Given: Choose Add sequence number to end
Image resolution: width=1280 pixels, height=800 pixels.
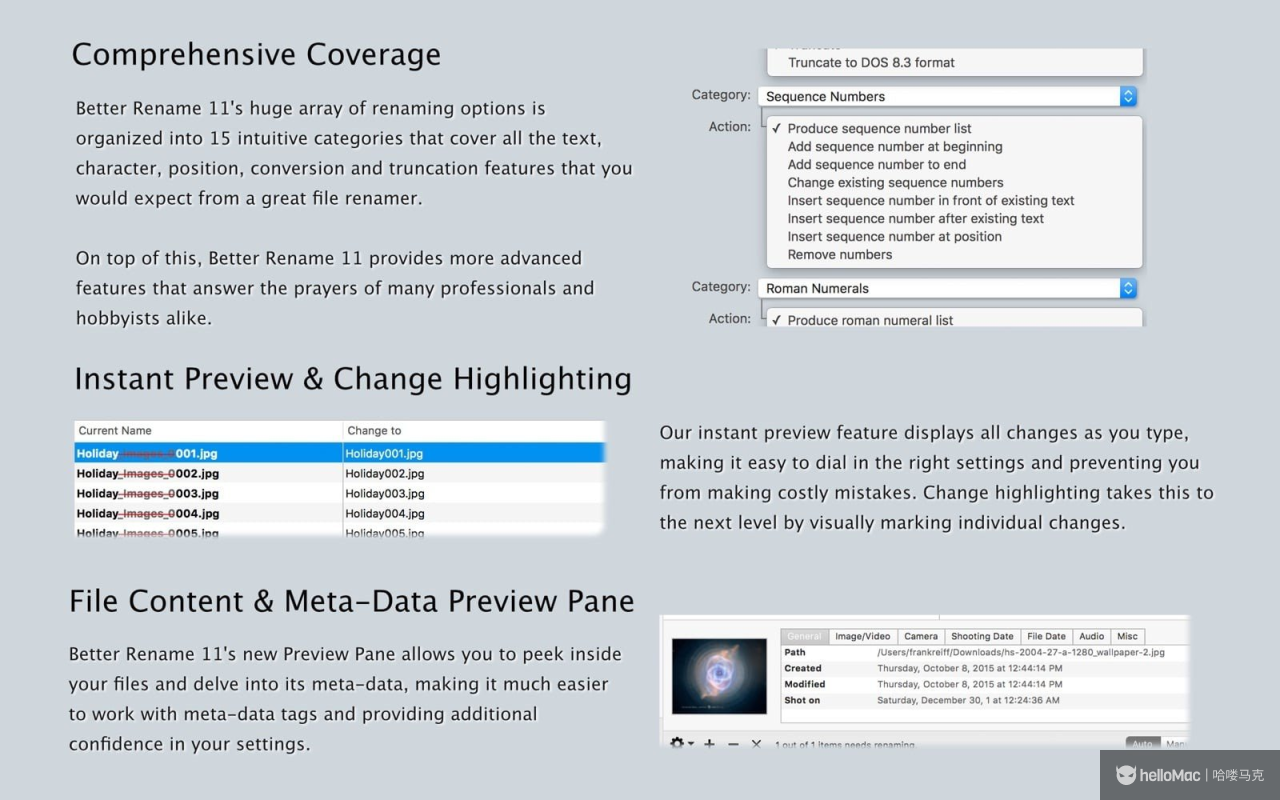Looking at the screenshot, I should [x=877, y=164].
